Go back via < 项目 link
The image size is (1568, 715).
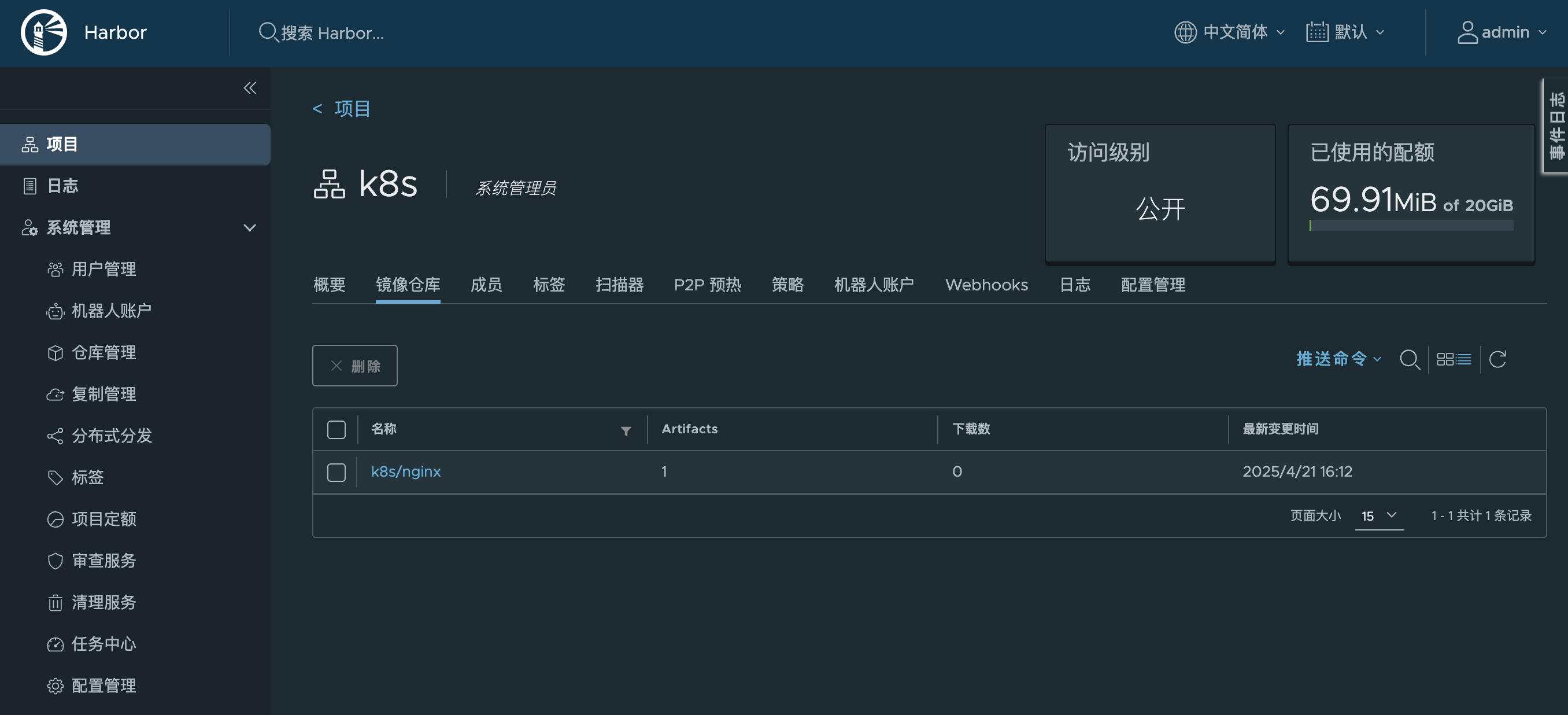[342, 109]
